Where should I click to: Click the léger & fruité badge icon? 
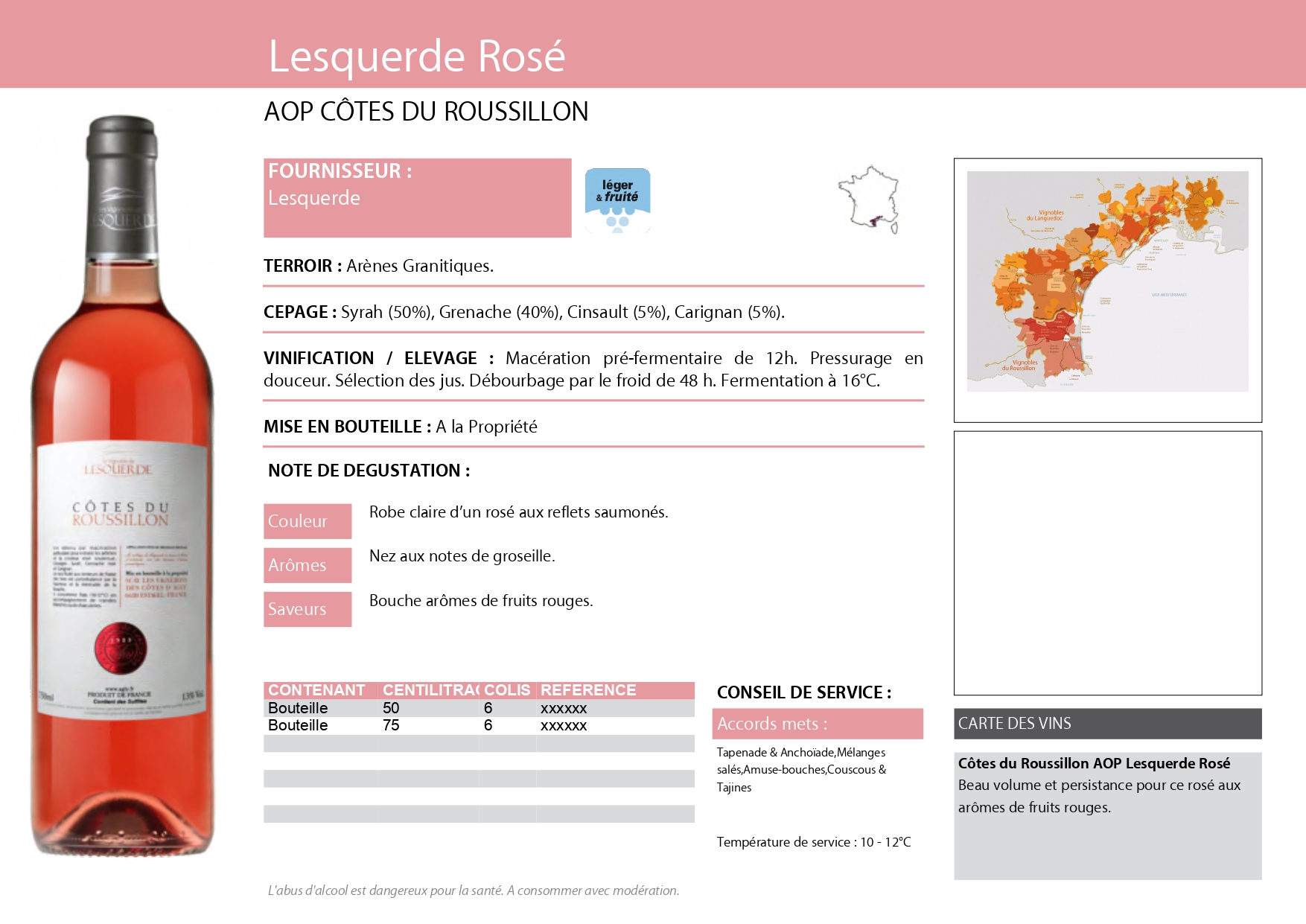pyautogui.click(x=617, y=200)
